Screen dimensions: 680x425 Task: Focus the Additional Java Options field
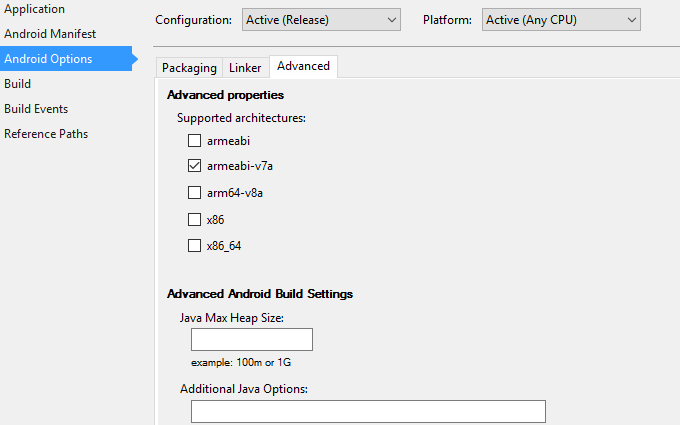coord(368,411)
